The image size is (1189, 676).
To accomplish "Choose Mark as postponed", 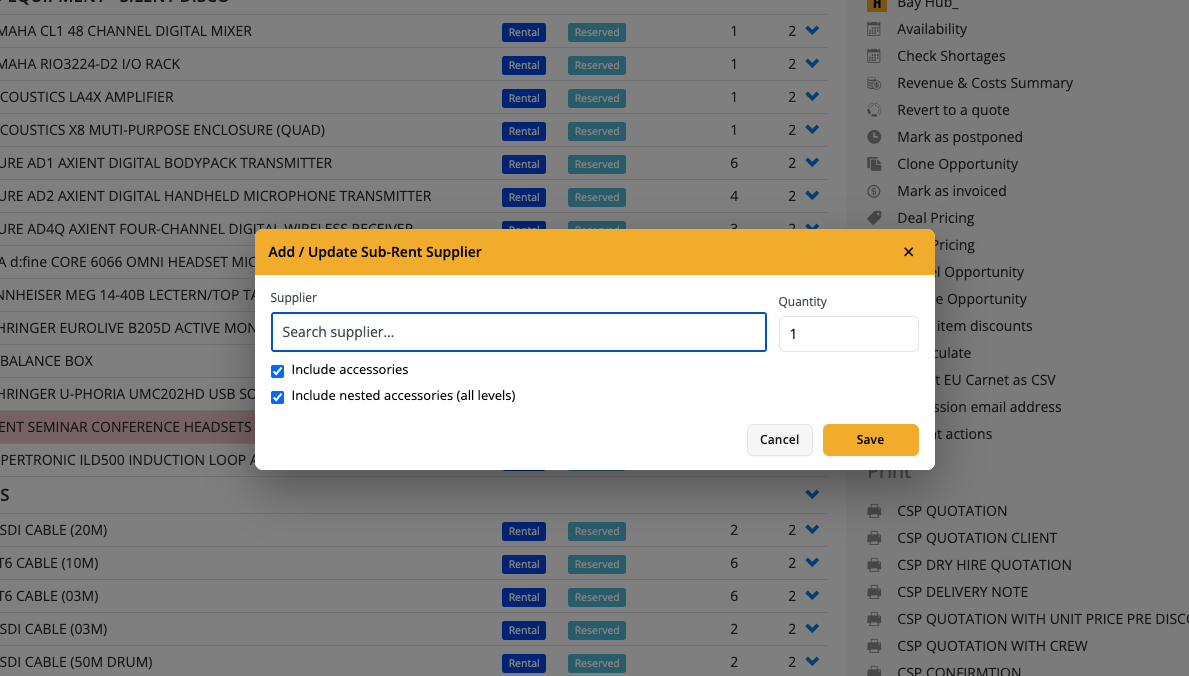I will click(x=960, y=137).
